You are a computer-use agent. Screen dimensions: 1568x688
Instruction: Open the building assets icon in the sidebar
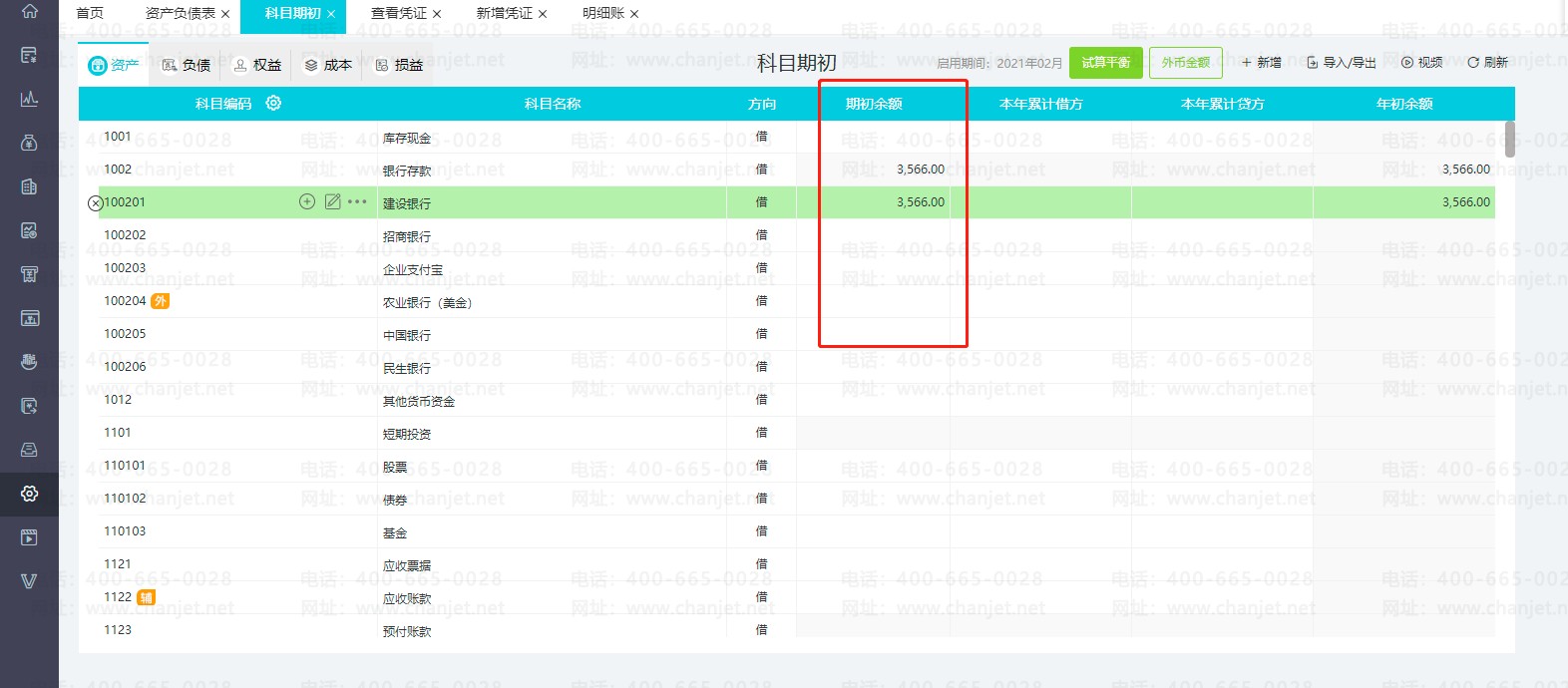[29, 186]
